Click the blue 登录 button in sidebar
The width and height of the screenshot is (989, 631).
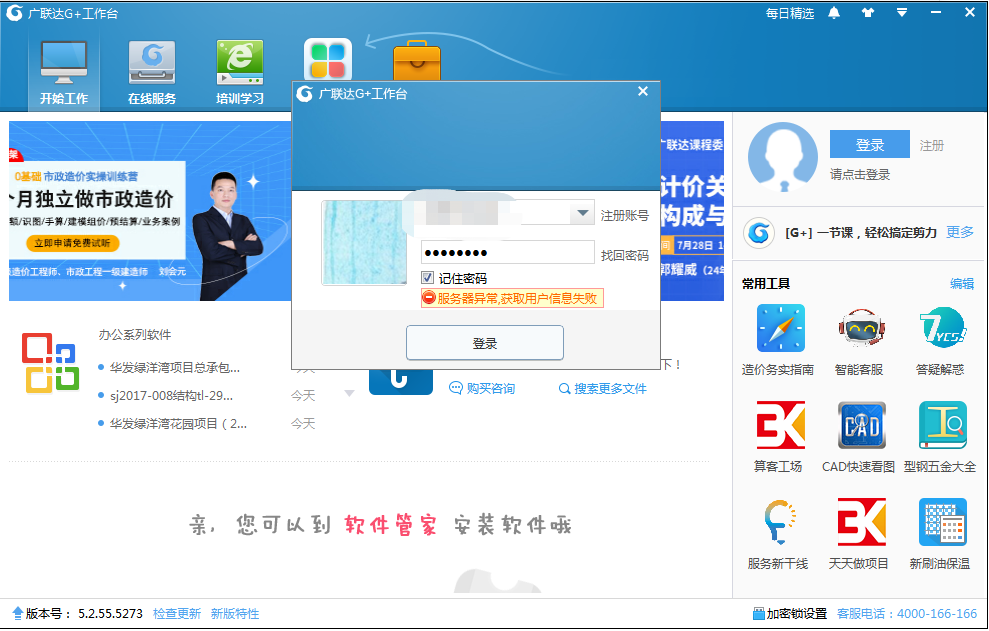869,144
